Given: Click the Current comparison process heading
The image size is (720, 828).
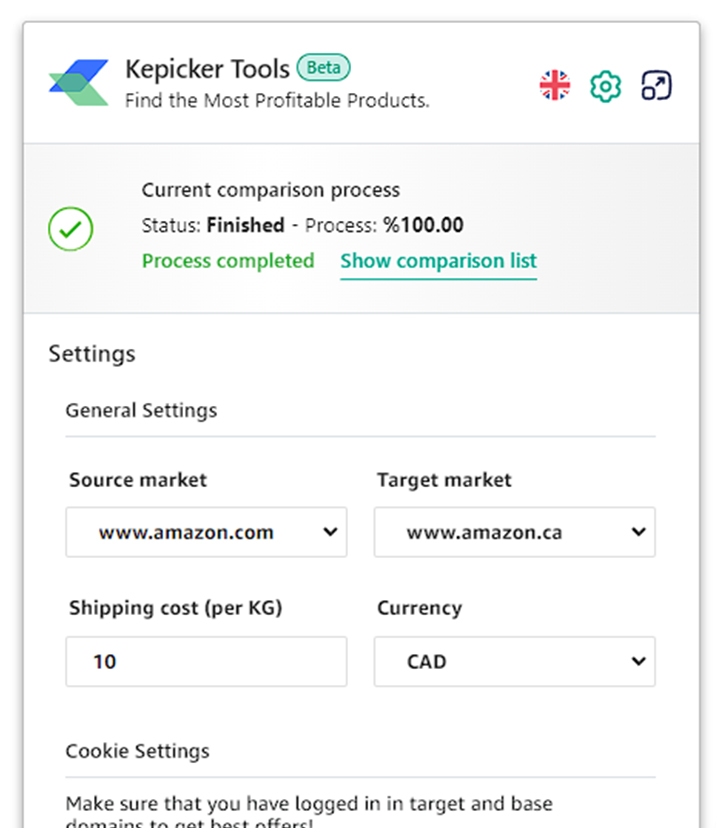Looking at the screenshot, I should (x=270, y=189).
